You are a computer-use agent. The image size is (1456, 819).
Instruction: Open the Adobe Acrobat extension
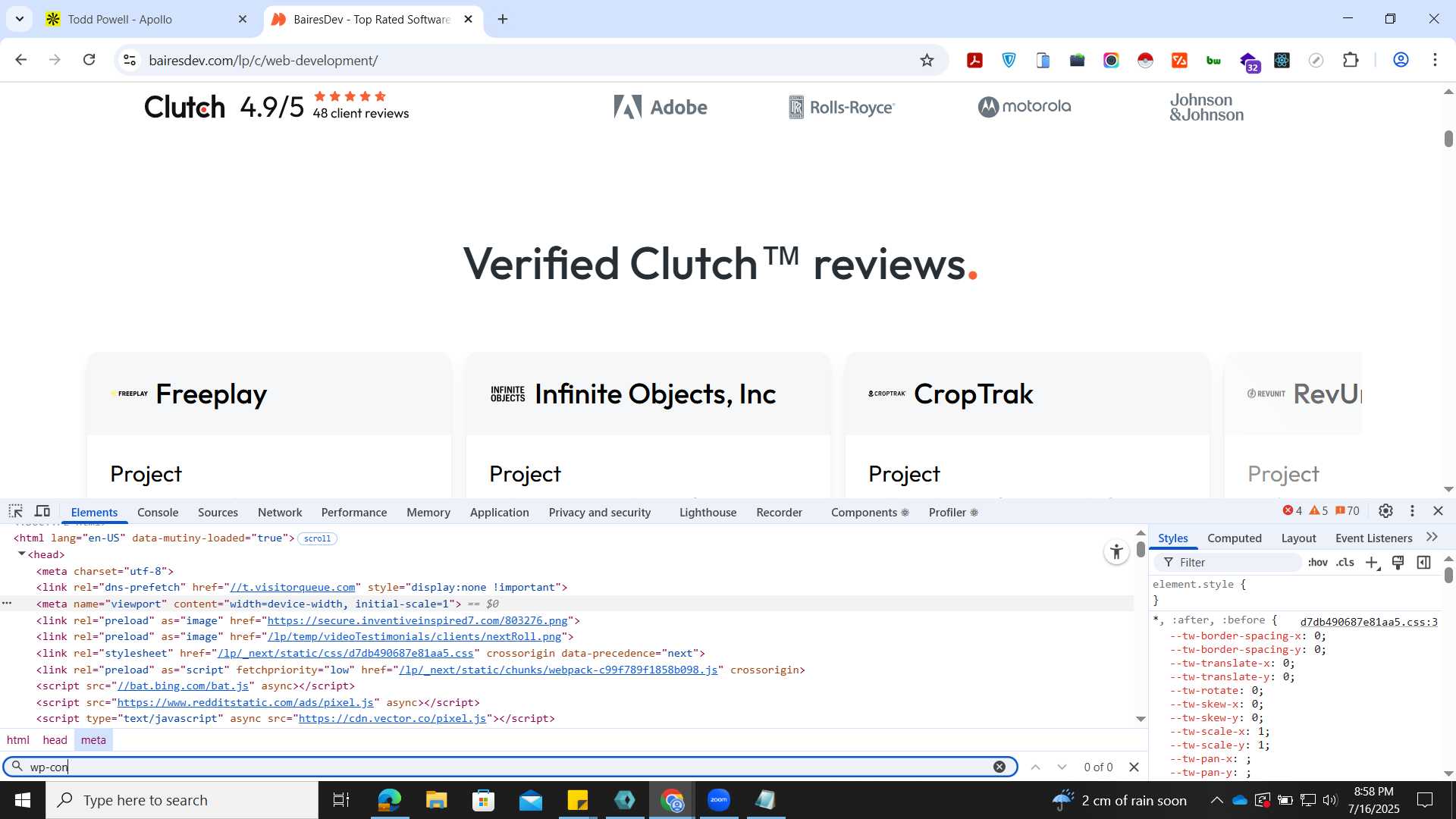(974, 60)
